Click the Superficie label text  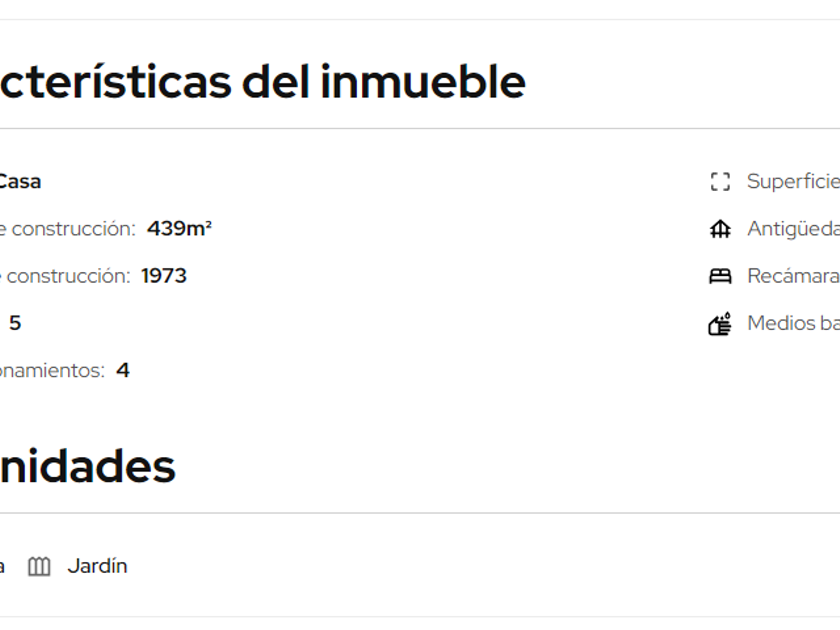[793, 182]
